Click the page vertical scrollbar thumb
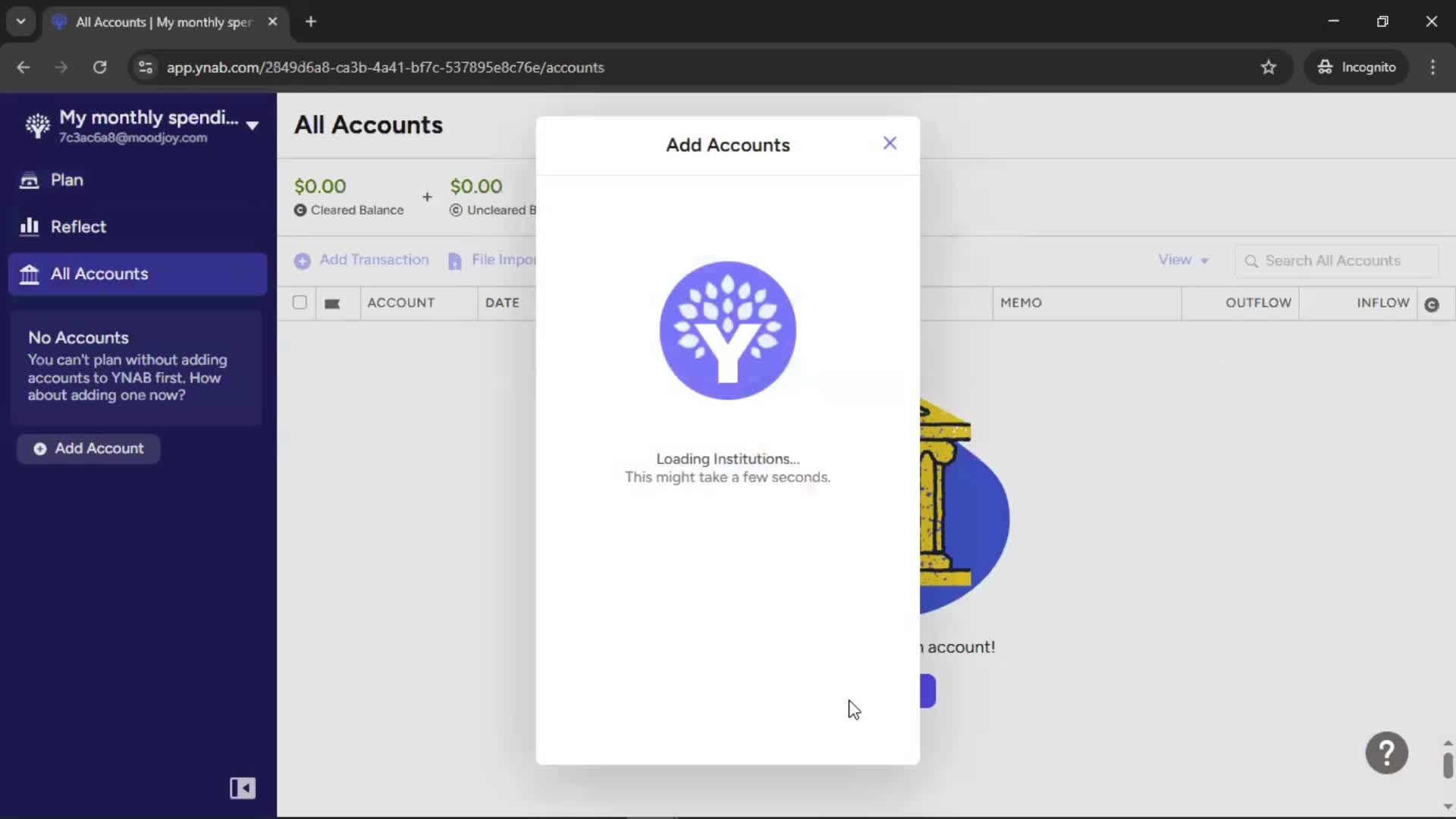The width and height of the screenshot is (1456, 819). (1448, 765)
